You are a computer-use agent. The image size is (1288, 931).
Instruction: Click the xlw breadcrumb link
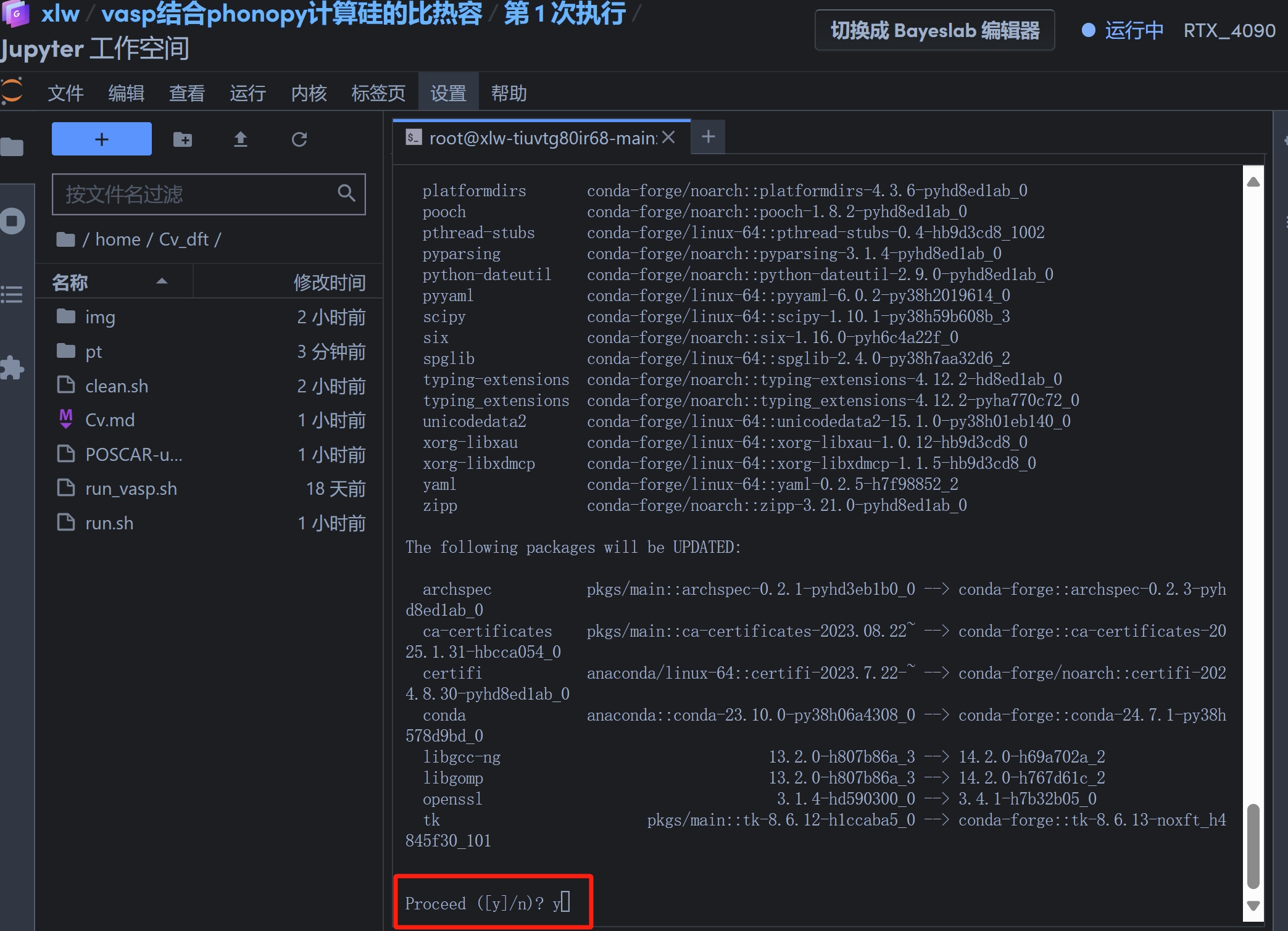tap(60, 13)
